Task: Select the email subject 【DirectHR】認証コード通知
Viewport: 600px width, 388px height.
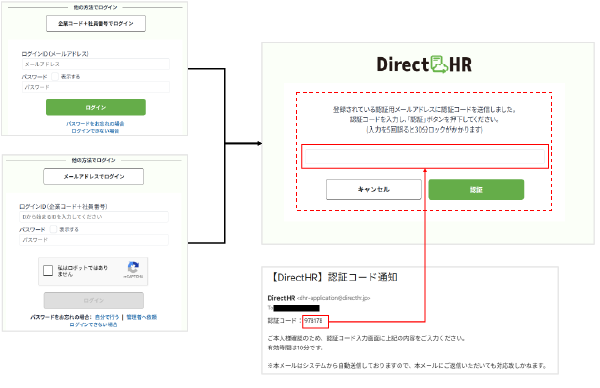Action: 333,277
